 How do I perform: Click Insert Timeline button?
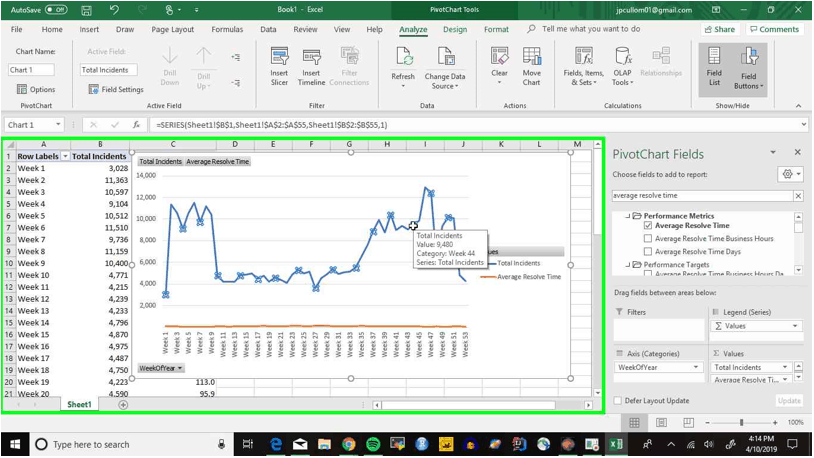click(x=311, y=66)
